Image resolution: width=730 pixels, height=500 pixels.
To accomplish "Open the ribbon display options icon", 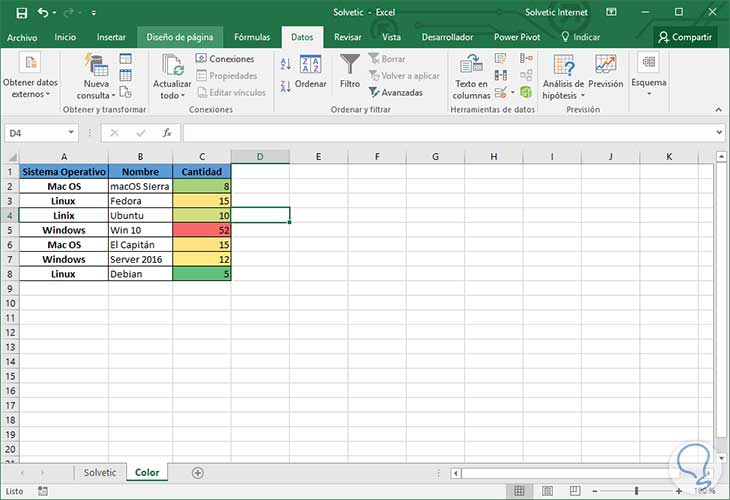I will click(x=611, y=13).
